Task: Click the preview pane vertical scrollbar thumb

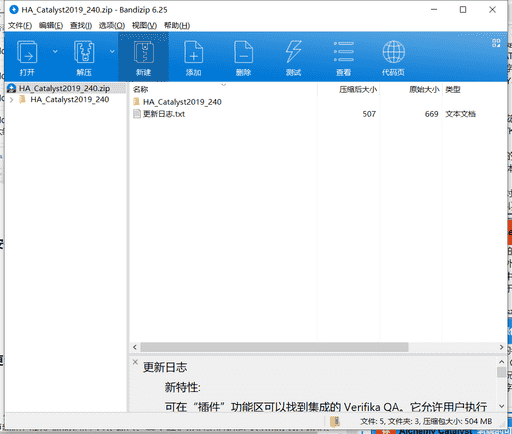Action: coord(501,372)
